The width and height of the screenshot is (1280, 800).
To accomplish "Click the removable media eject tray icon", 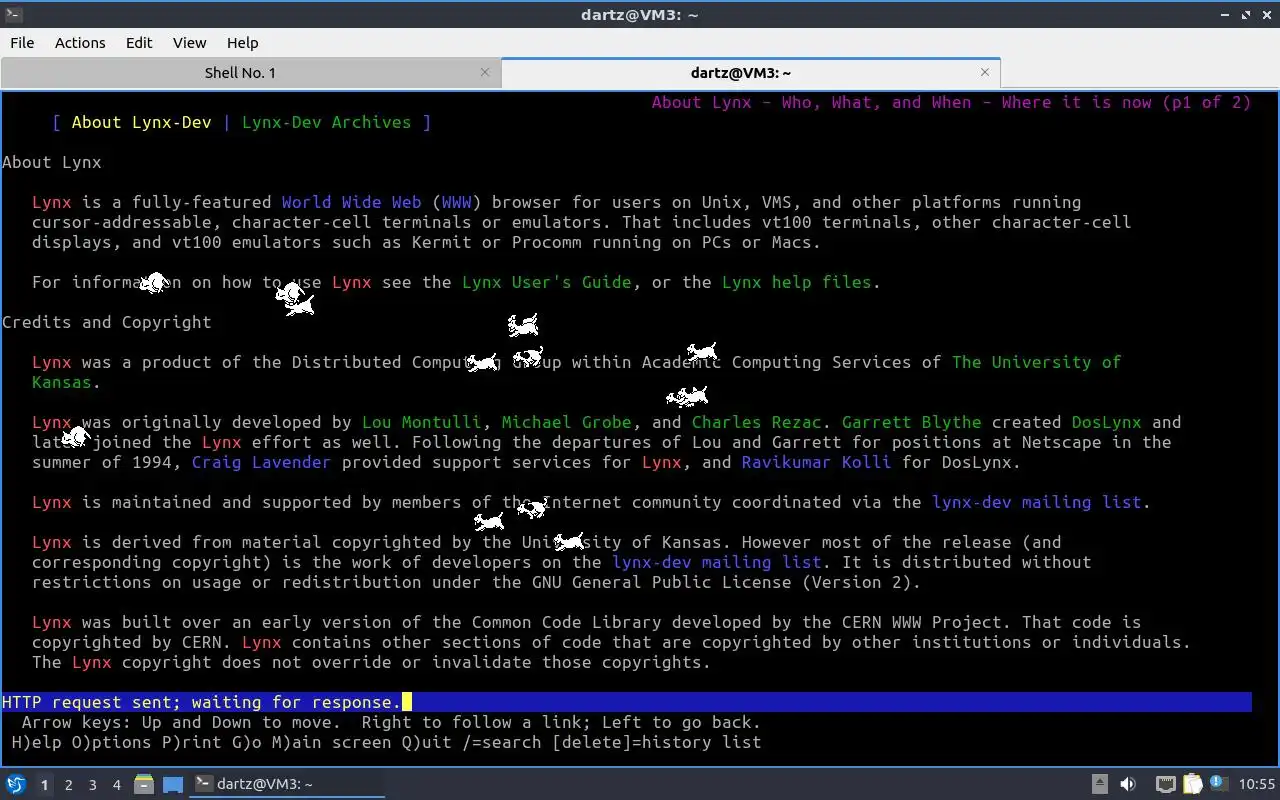I will point(1099,785).
